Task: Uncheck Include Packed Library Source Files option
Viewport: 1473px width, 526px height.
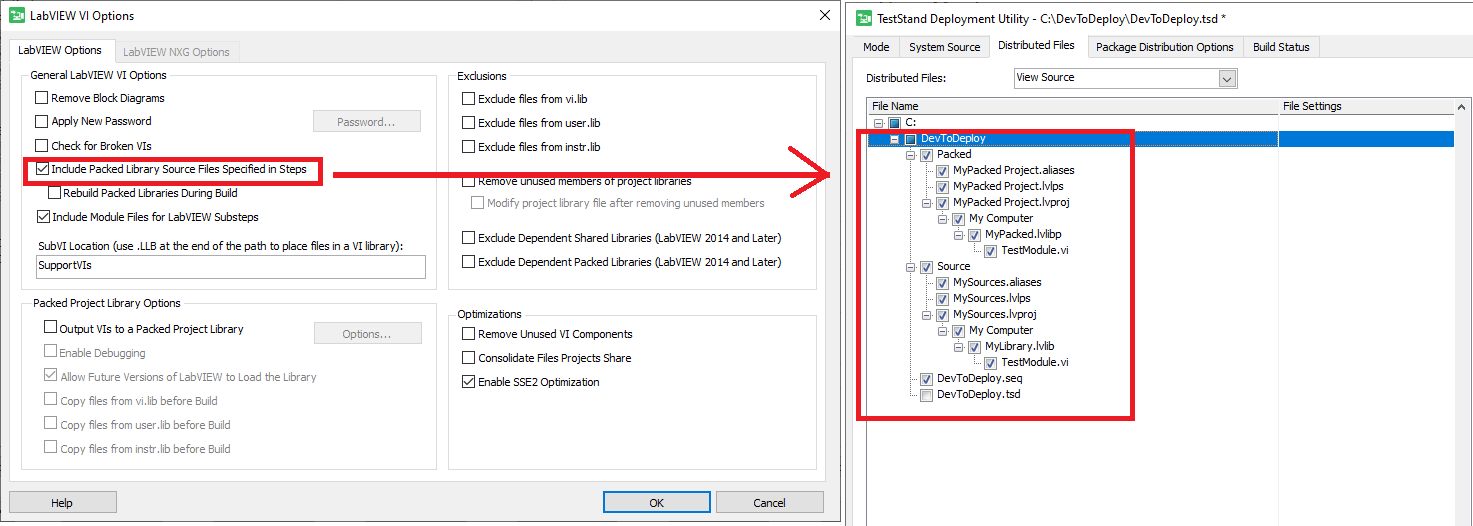Action: (x=42, y=169)
